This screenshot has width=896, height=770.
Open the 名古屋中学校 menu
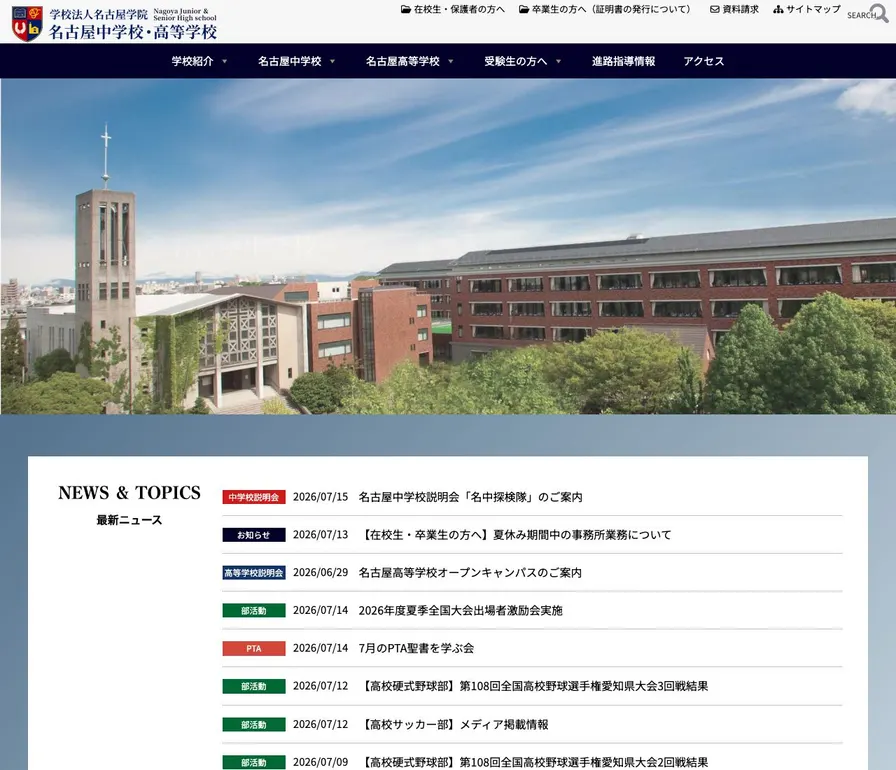point(290,61)
